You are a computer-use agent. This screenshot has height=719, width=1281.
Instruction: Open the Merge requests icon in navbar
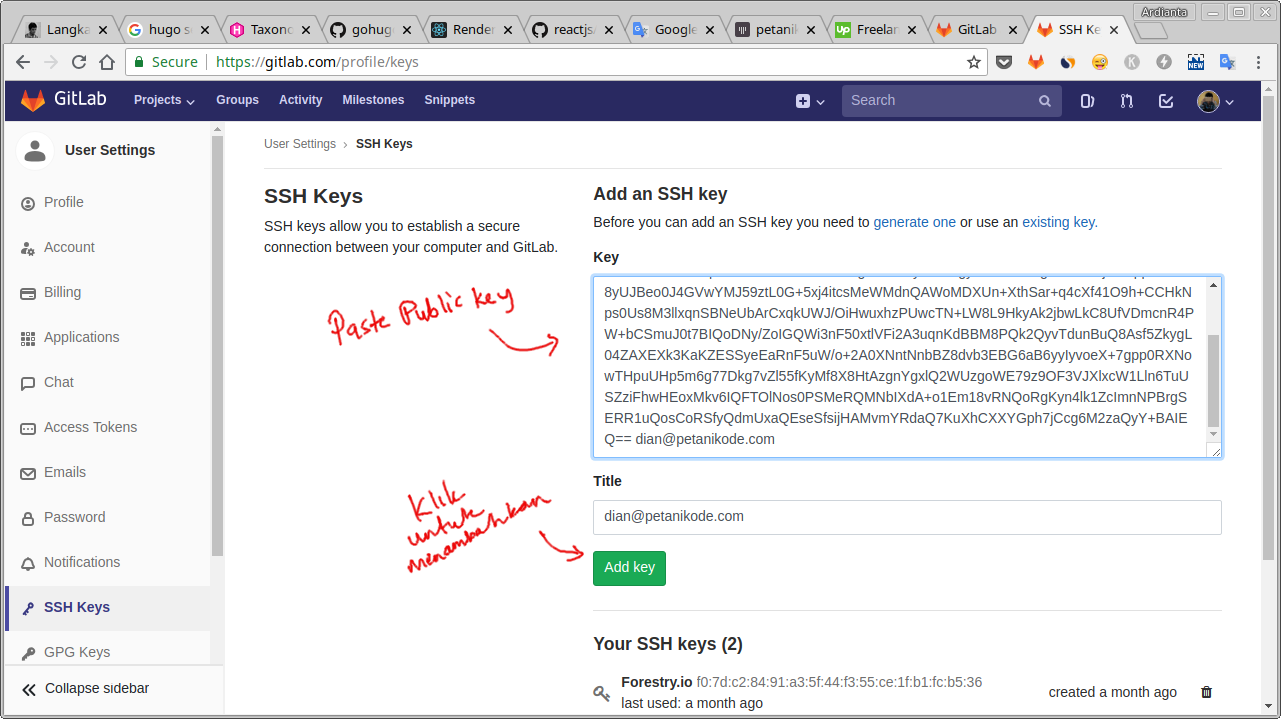(1126, 100)
